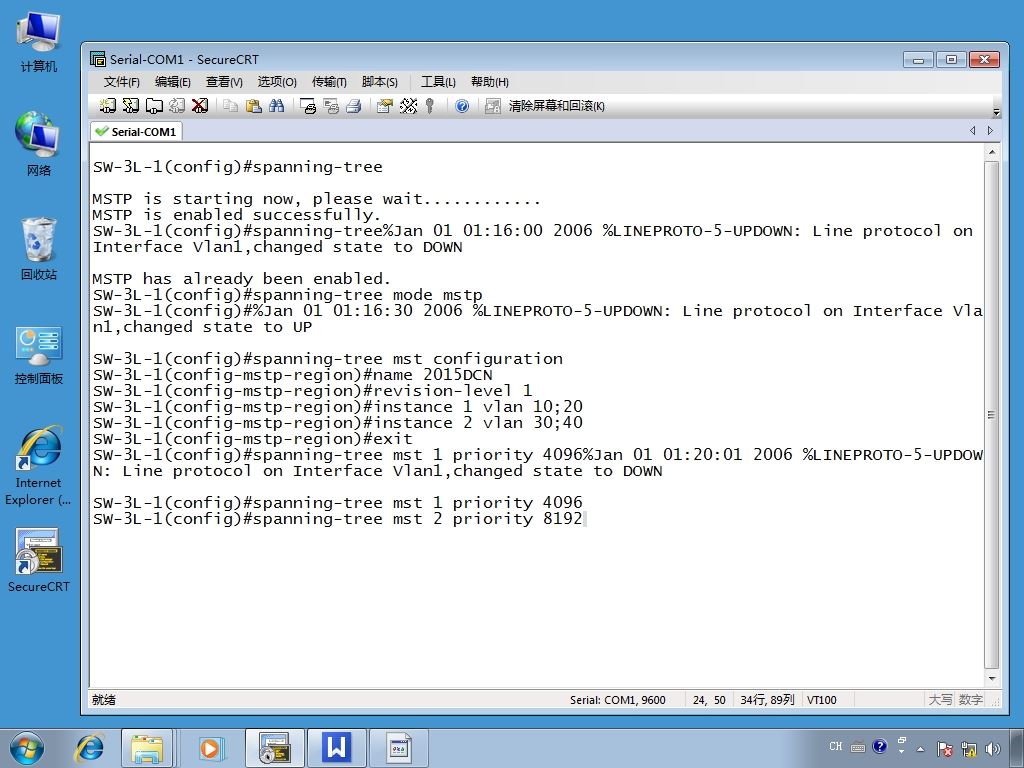Click the CH input language indicator
Screen dimensions: 1024x768
pyautogui.click(x=836, y=746)
